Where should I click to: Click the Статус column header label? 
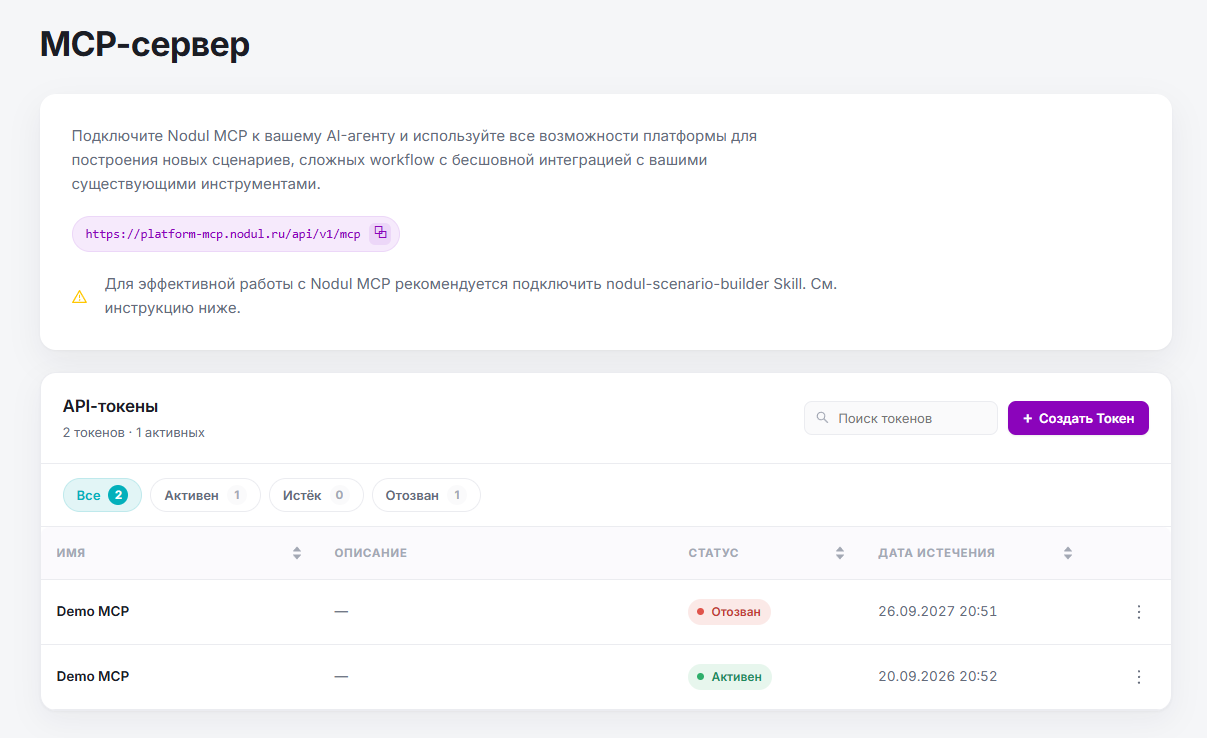click(x=713, y=553)
